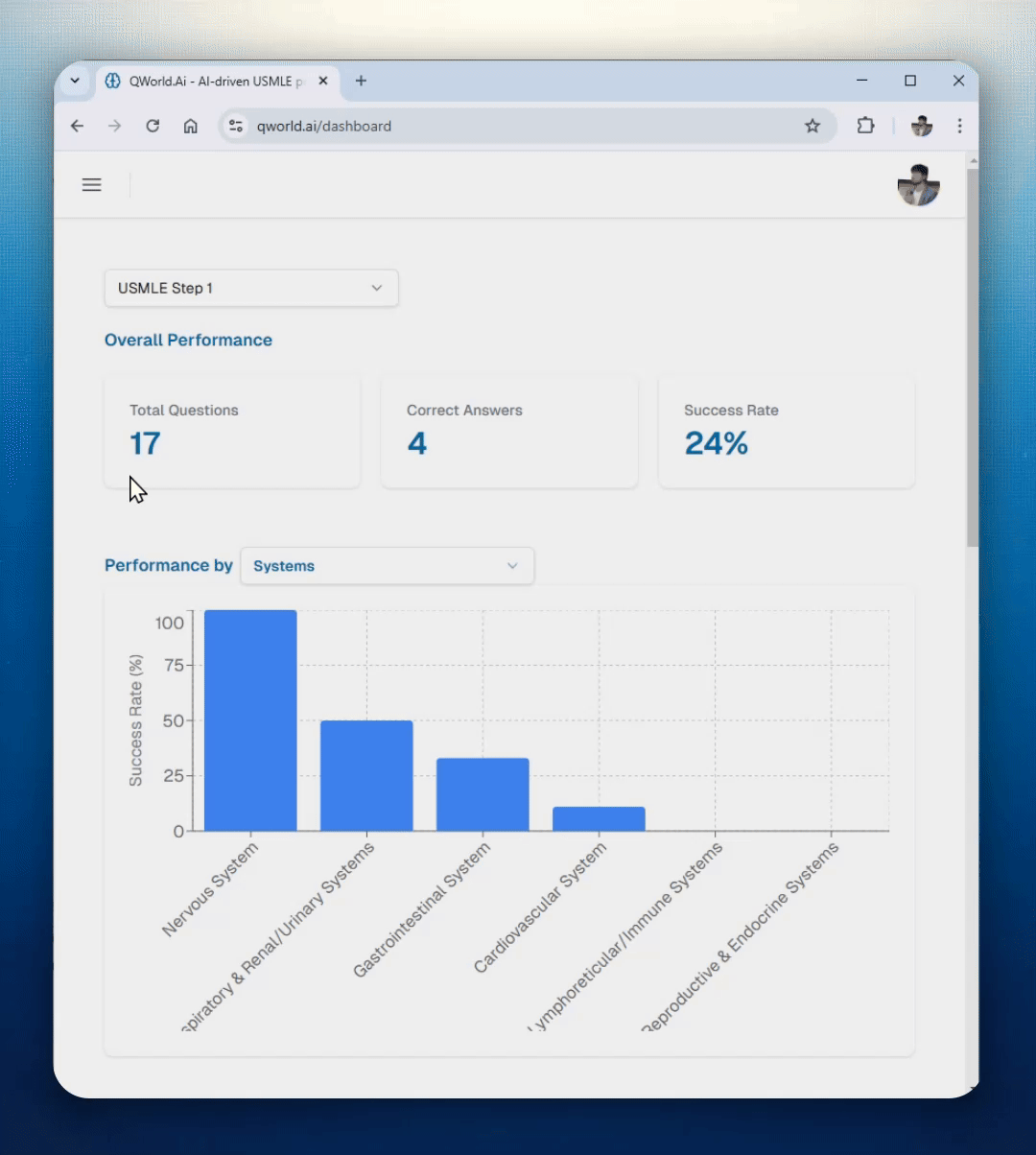Viewport: 1036px width, 1155px height.
Task: Click the user profile avatar in page header
Action: [x=918, y=185]
